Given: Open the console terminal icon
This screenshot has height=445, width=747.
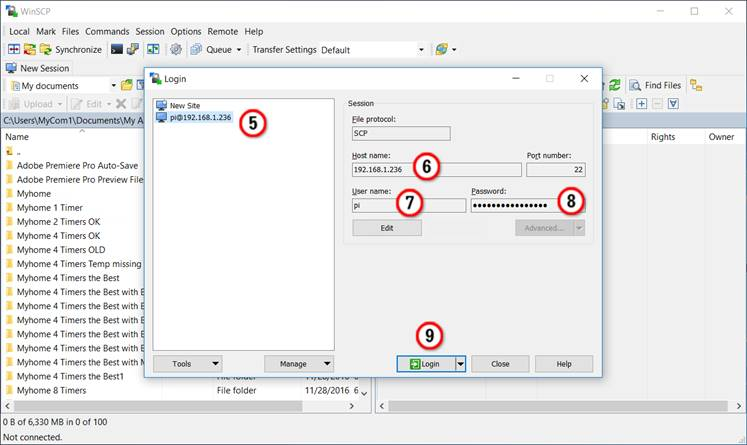Looking at the screenshot, I should tap(117, 49).
